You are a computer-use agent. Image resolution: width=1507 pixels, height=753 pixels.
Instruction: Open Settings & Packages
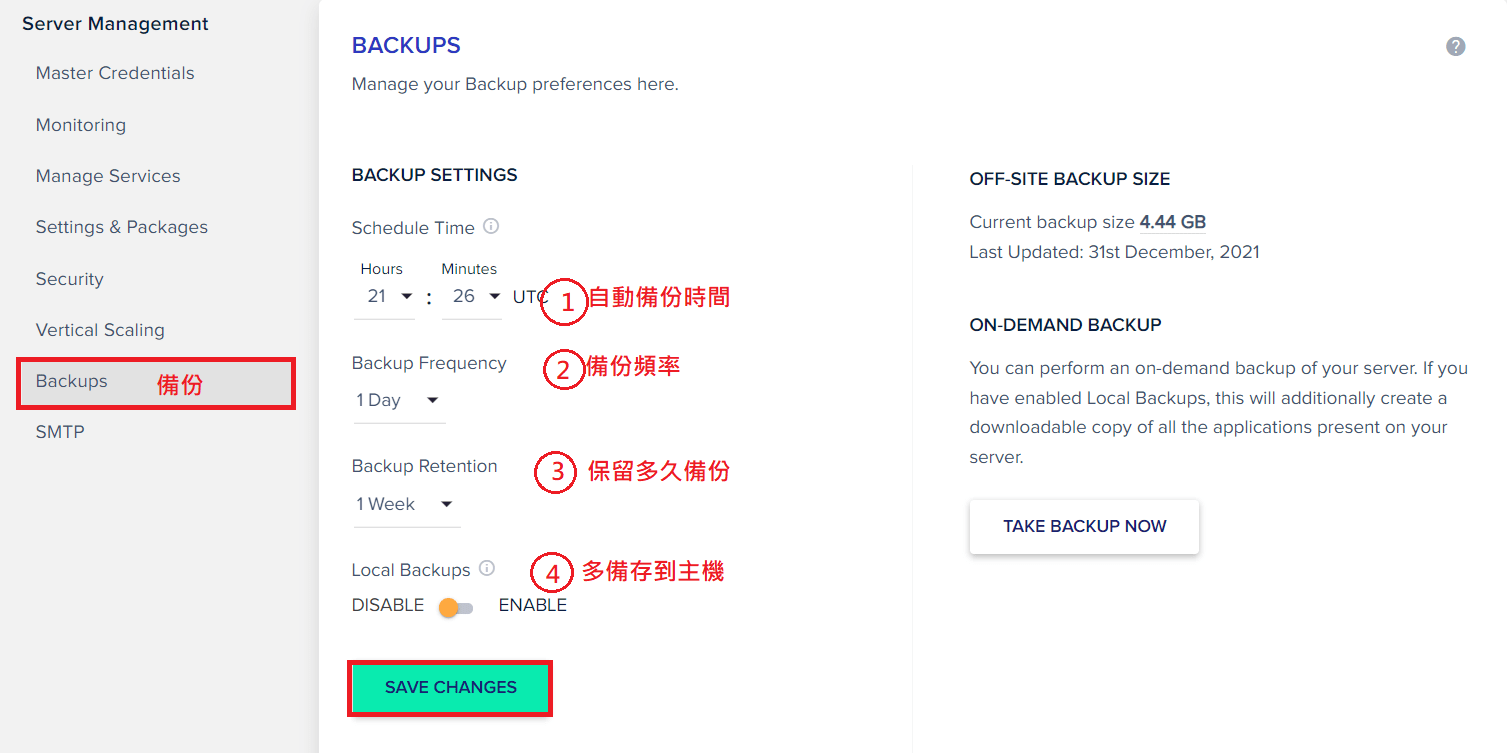(122, 227)
